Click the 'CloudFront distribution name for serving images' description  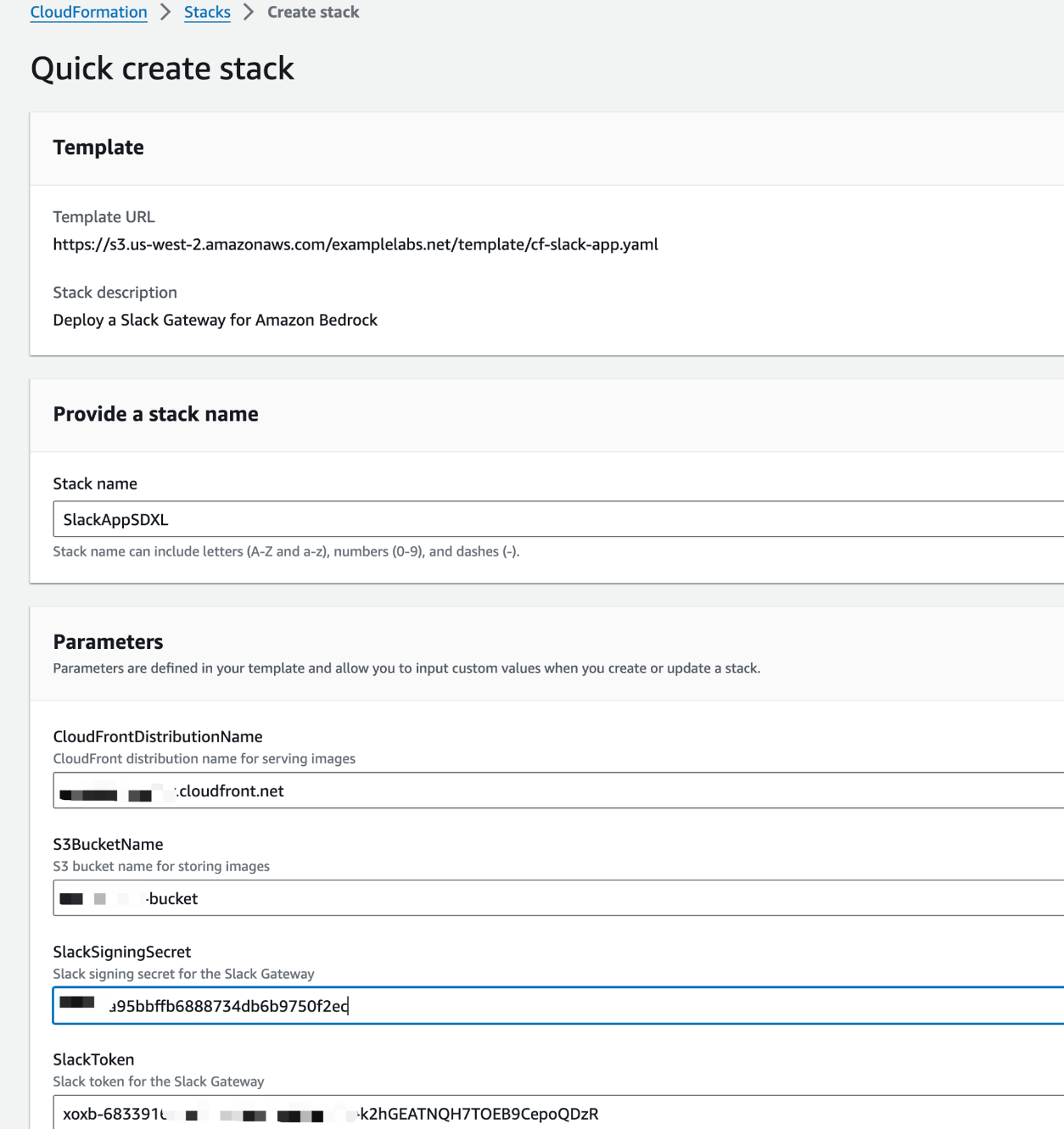click(204, 758)
